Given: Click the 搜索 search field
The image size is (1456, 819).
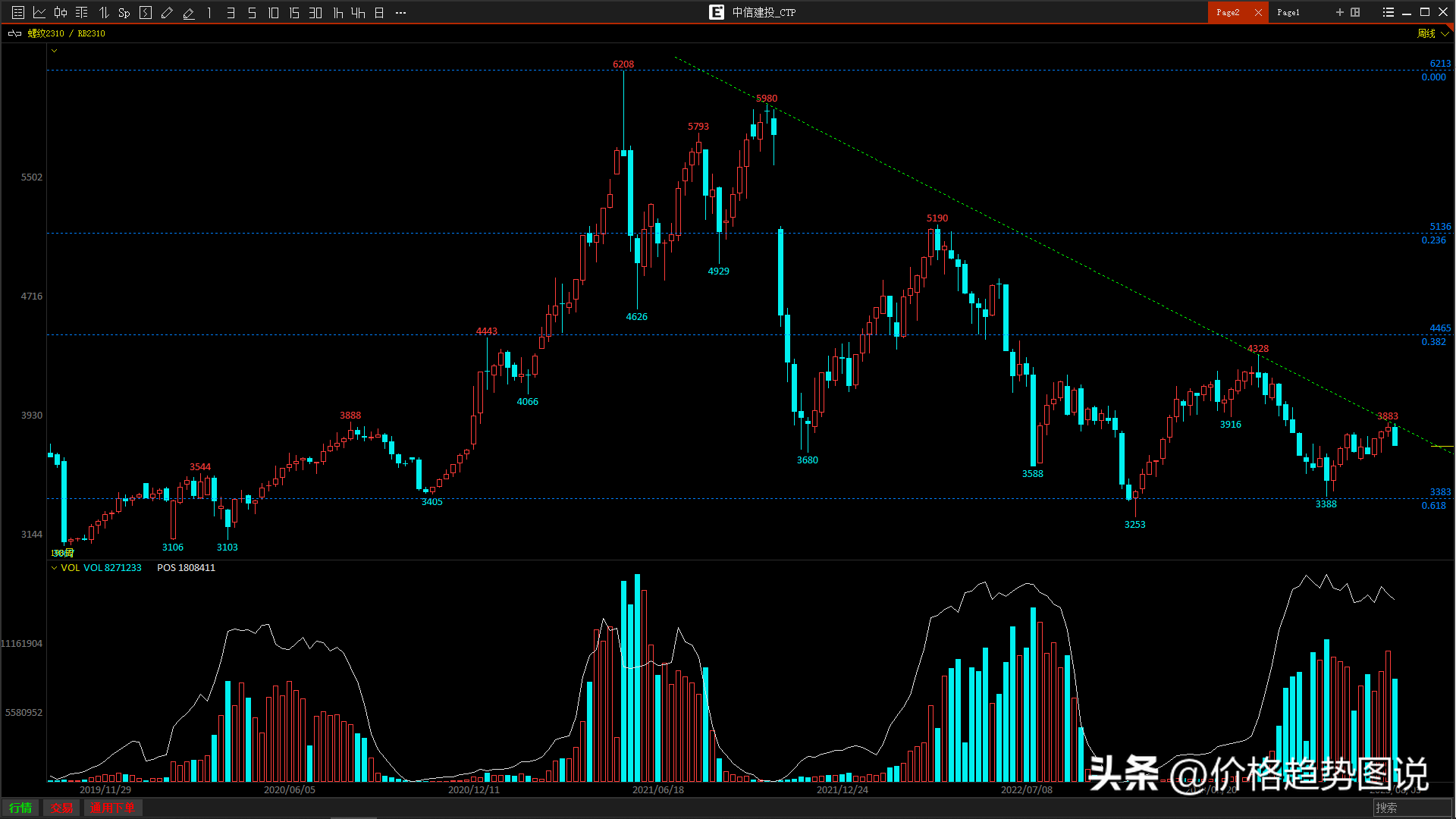Looking at the screenshot, I should coord(1410,808).
